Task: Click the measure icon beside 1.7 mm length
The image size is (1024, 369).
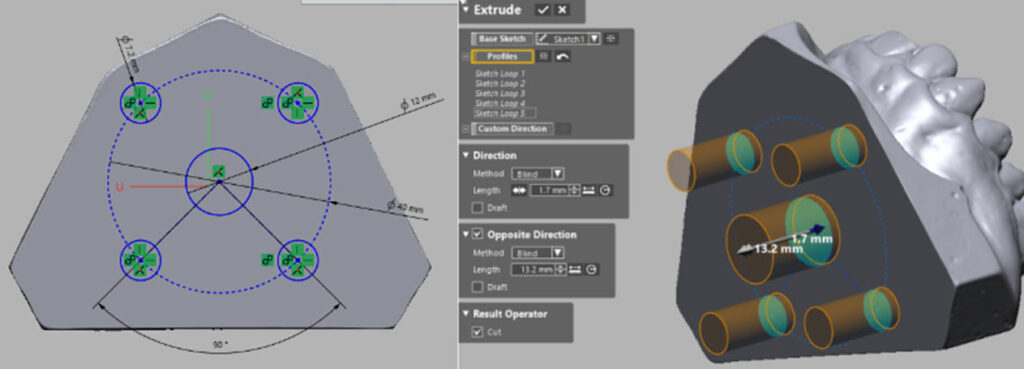Action: tap(588, 191)
